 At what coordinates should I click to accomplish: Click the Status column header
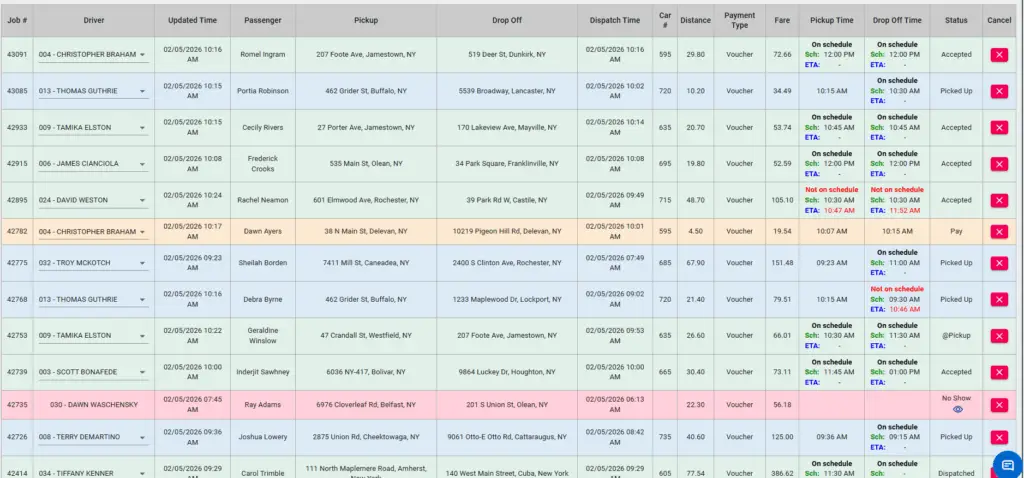[956, 19]
